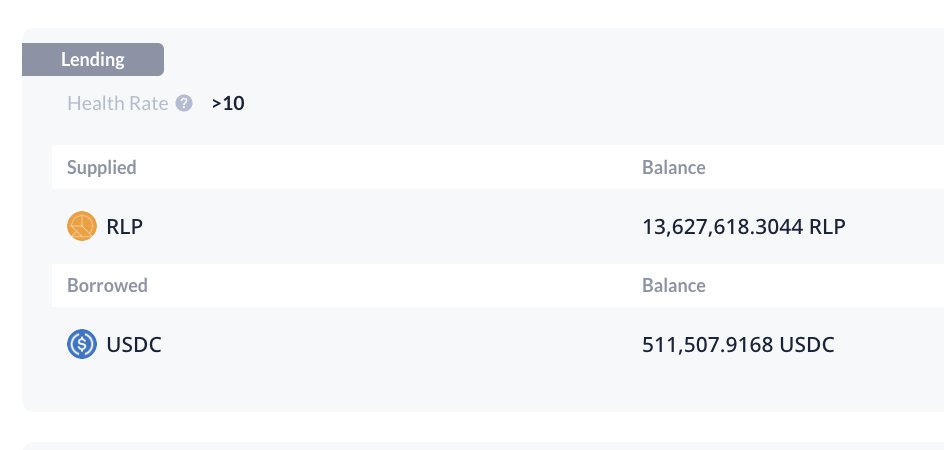Click the 13,627,618.3044 supplied amount
The width and height of the screenshot is (944, 450).
click(723, 226)
